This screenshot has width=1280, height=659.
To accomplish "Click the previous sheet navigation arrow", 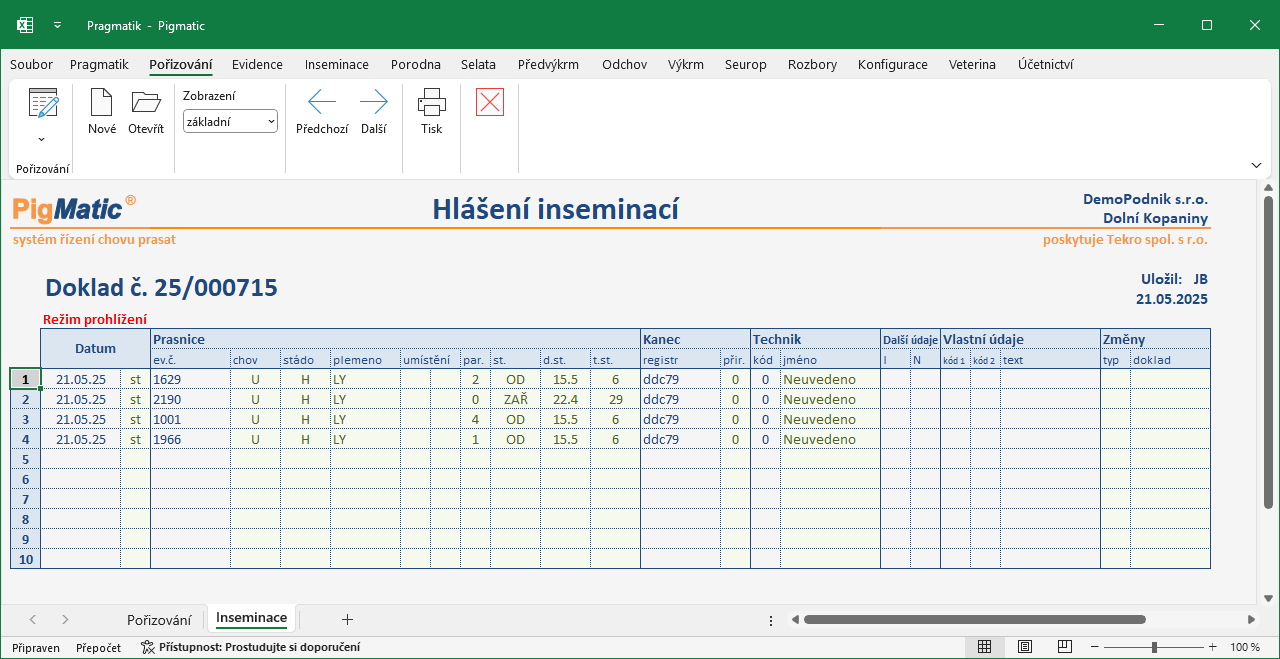I will point(33,619).
